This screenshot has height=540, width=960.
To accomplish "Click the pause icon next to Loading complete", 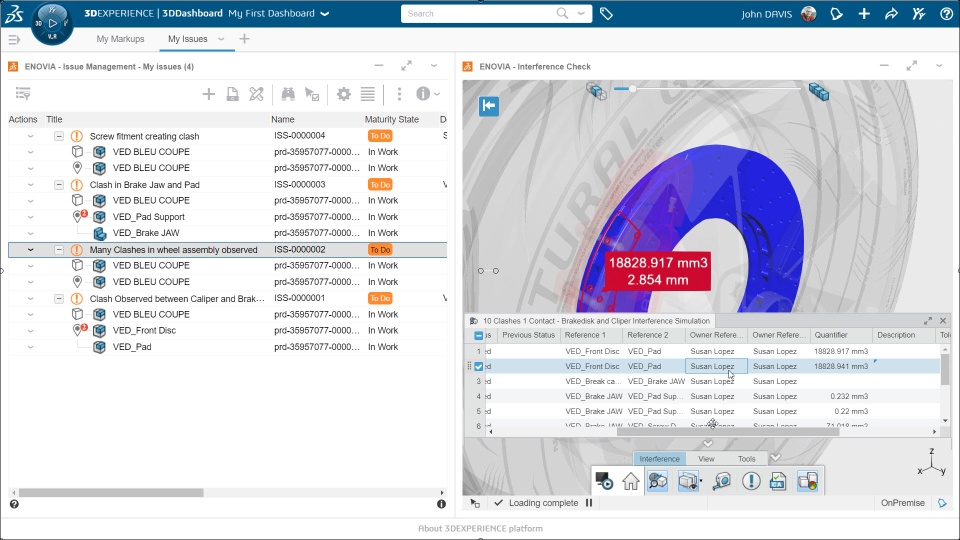I will point(589,503).
